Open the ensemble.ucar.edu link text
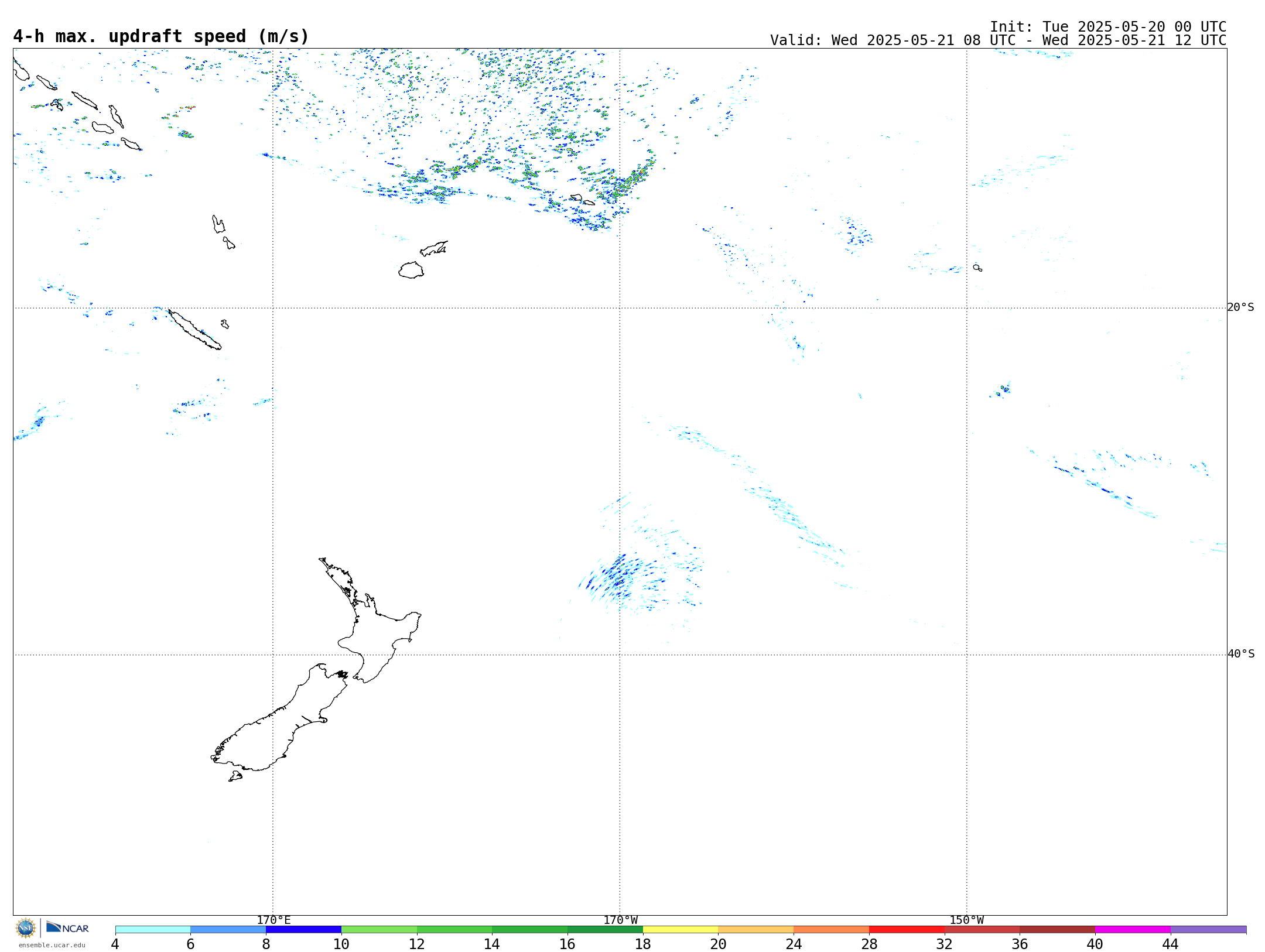 (52, 945)
